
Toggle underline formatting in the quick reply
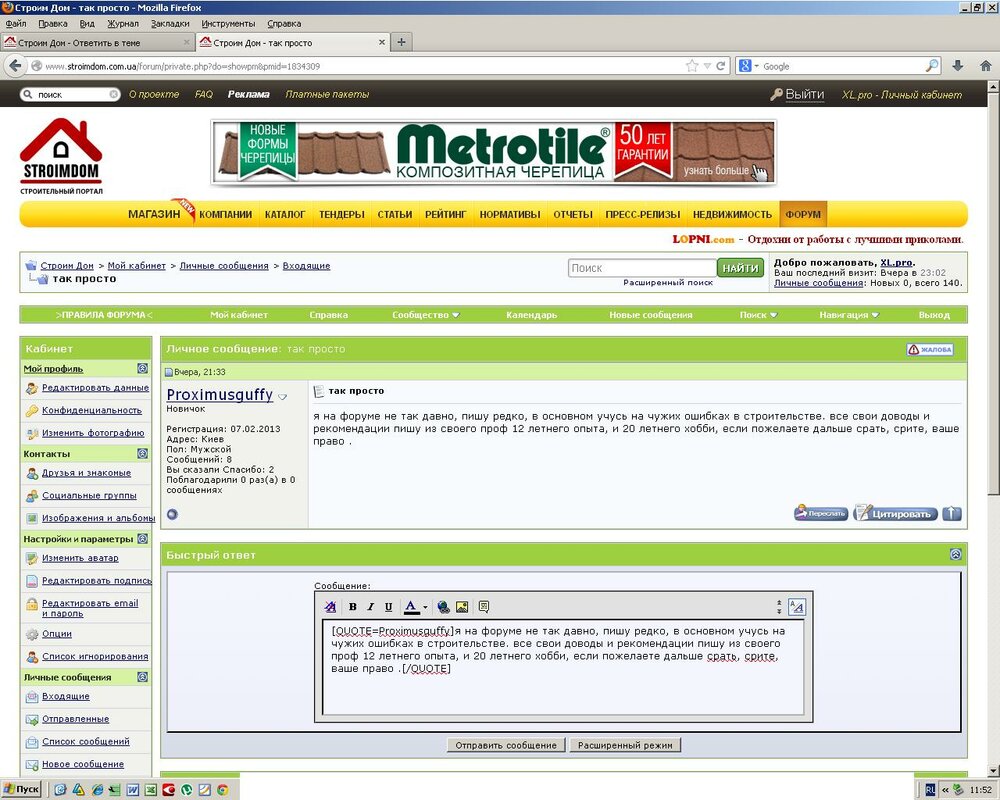click(388, 607)
